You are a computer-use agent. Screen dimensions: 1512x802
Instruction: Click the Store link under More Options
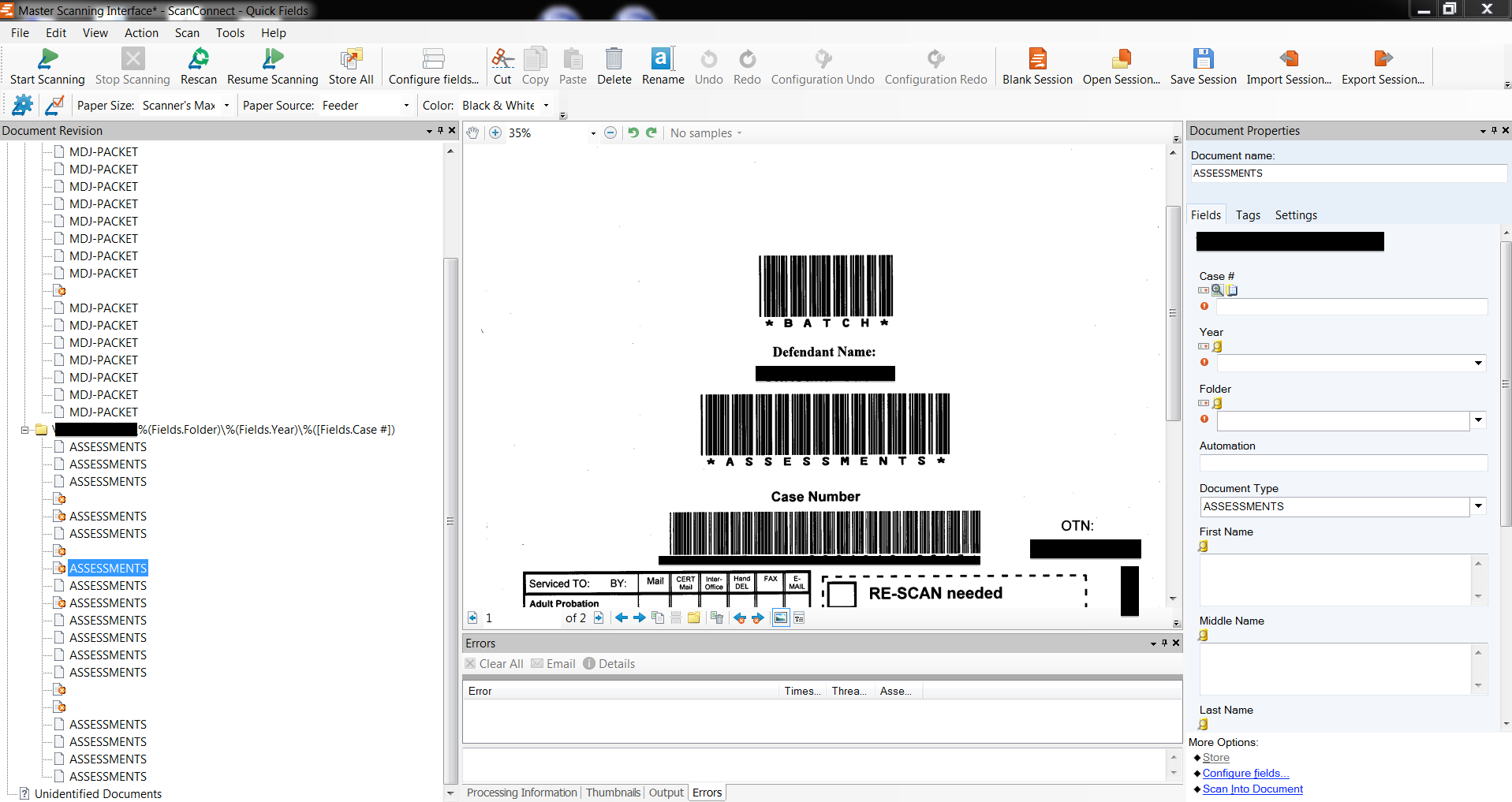pyautogui.click(x=1215, y=758)
